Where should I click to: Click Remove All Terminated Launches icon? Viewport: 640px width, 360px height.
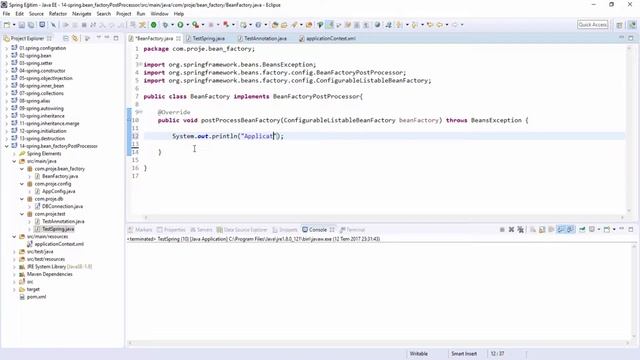(x=520, y=229)
